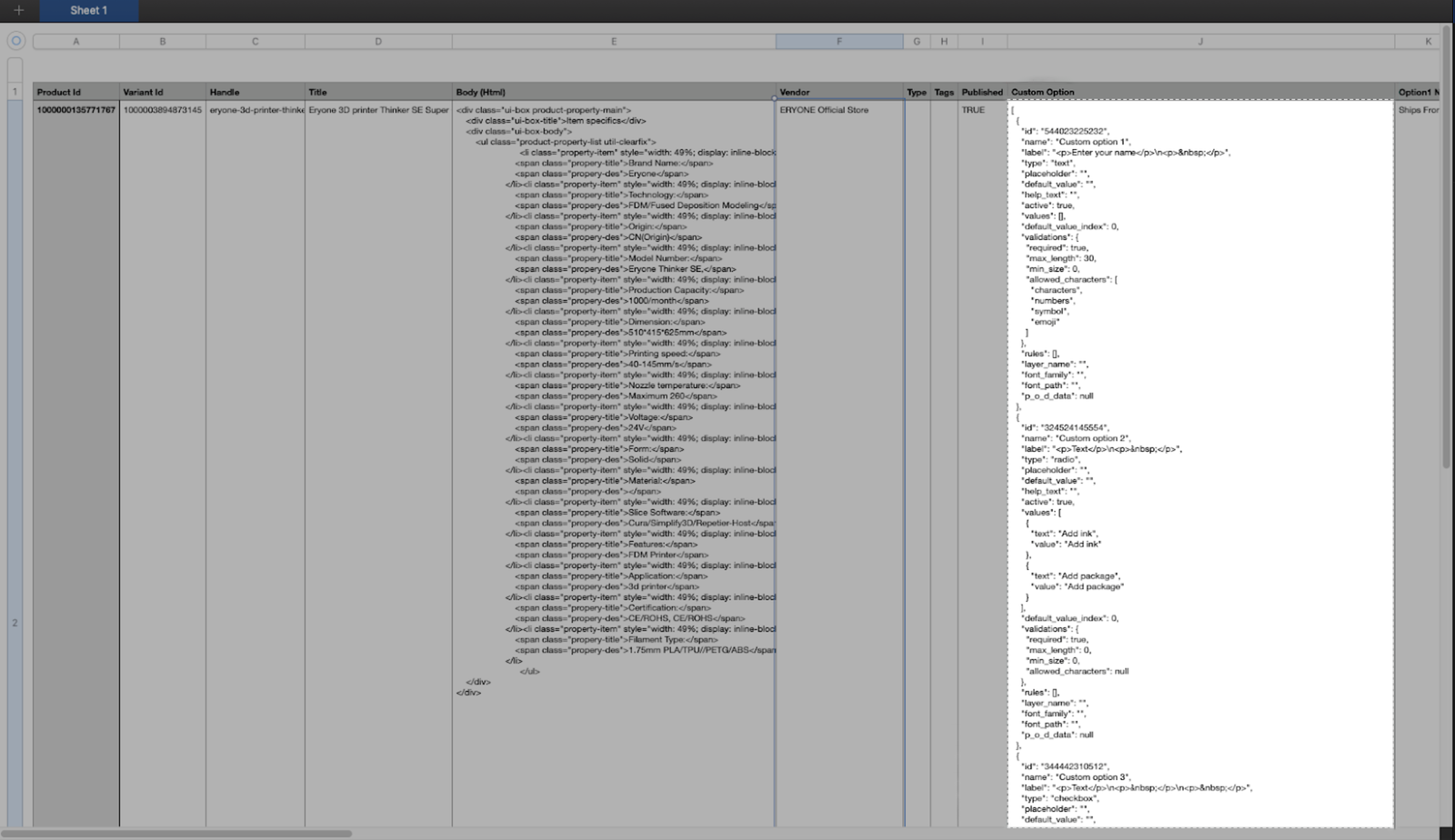Click the "Variant Id" header cell

[162, 92]
